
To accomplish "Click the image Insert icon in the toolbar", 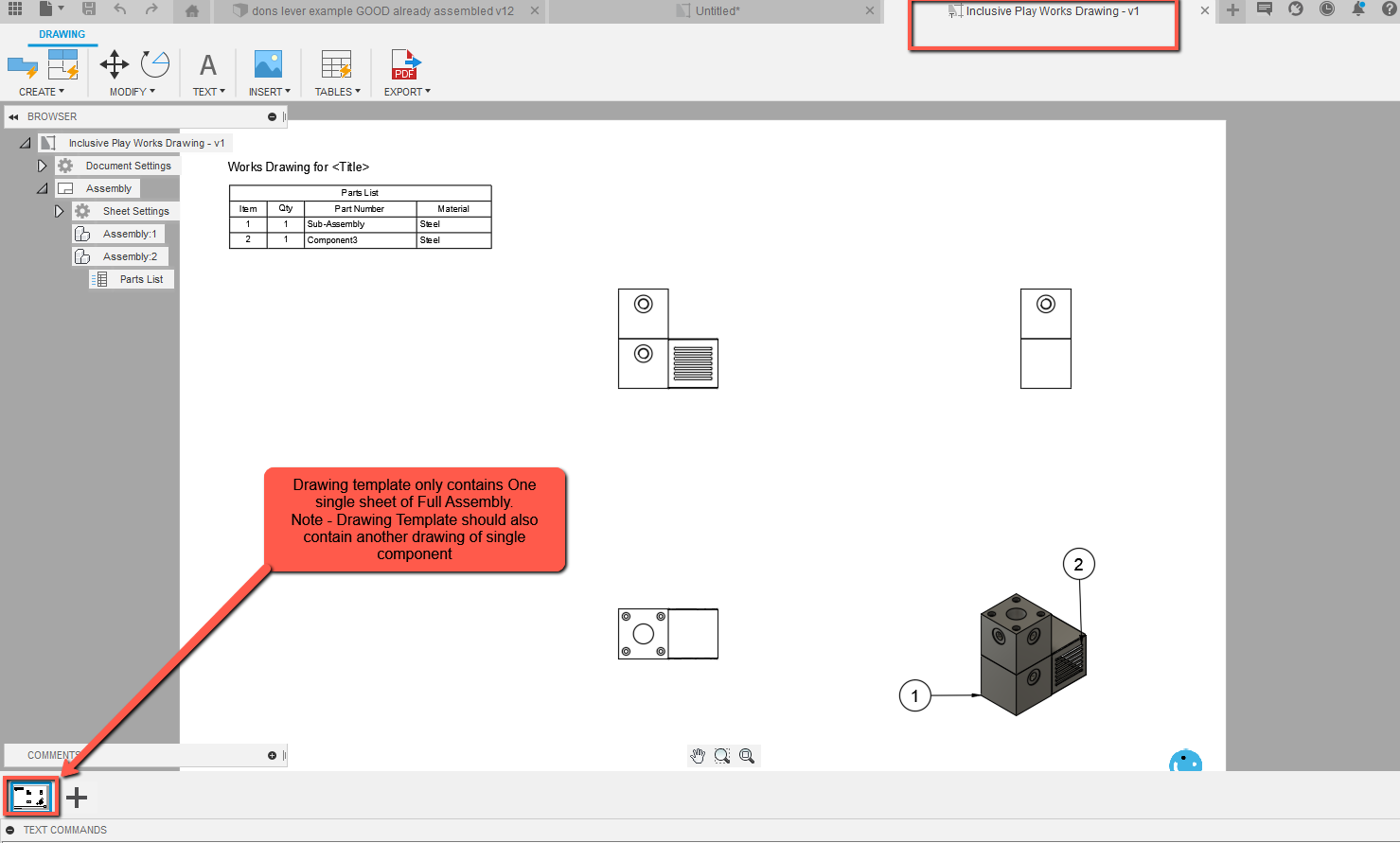I will click(269, 63).
